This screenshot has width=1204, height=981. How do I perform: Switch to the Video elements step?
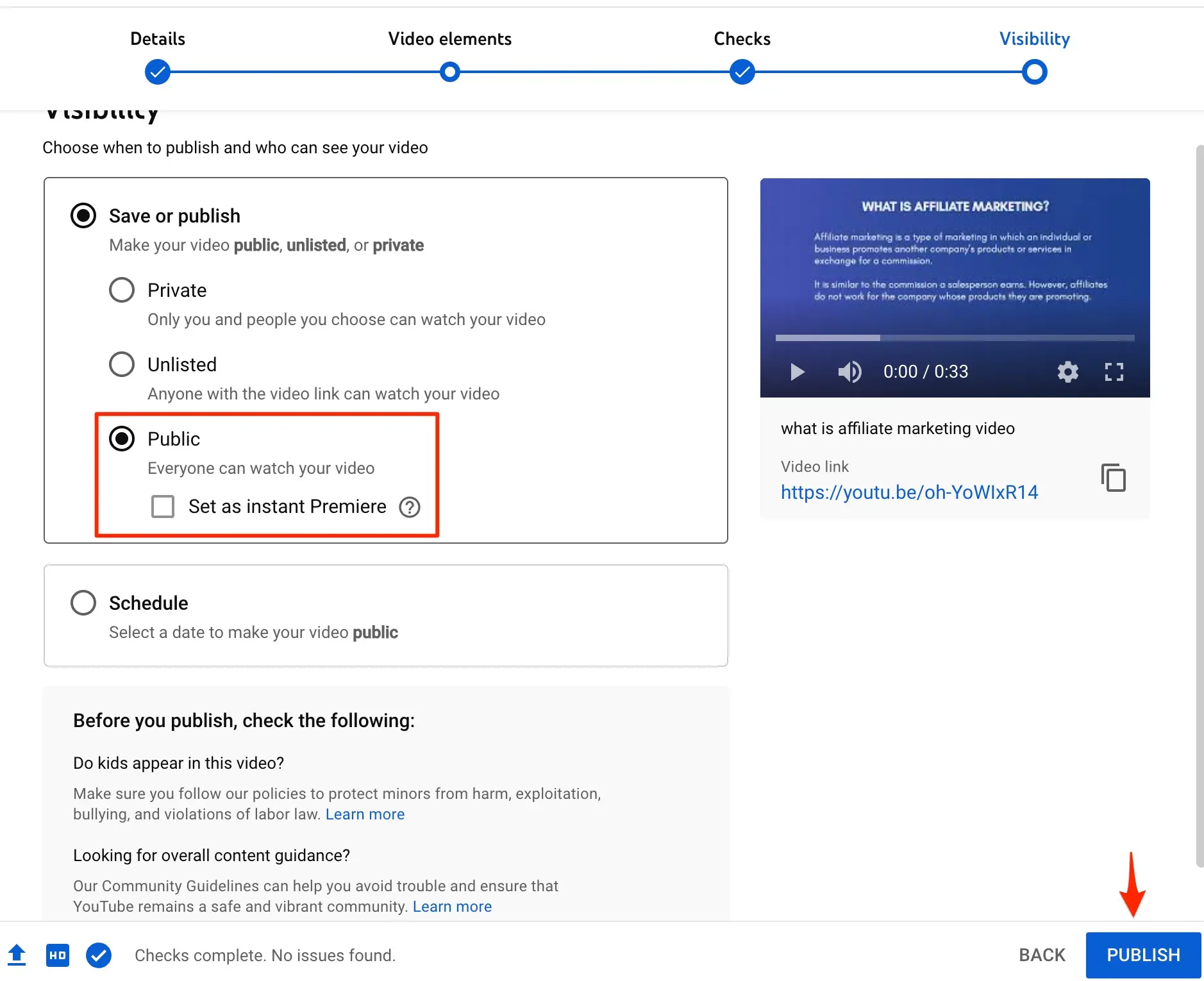pos(450,72)
